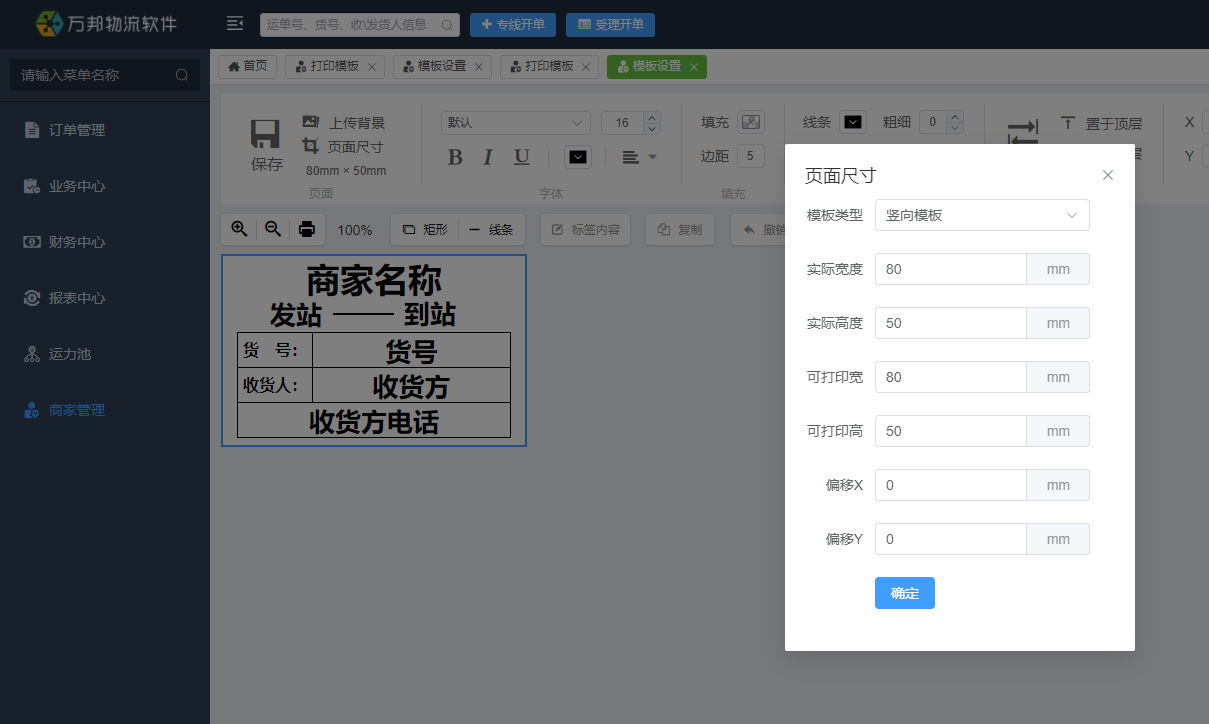
Task: Click the 万邦物流软件 logo icon
Action: pos(49,24)
